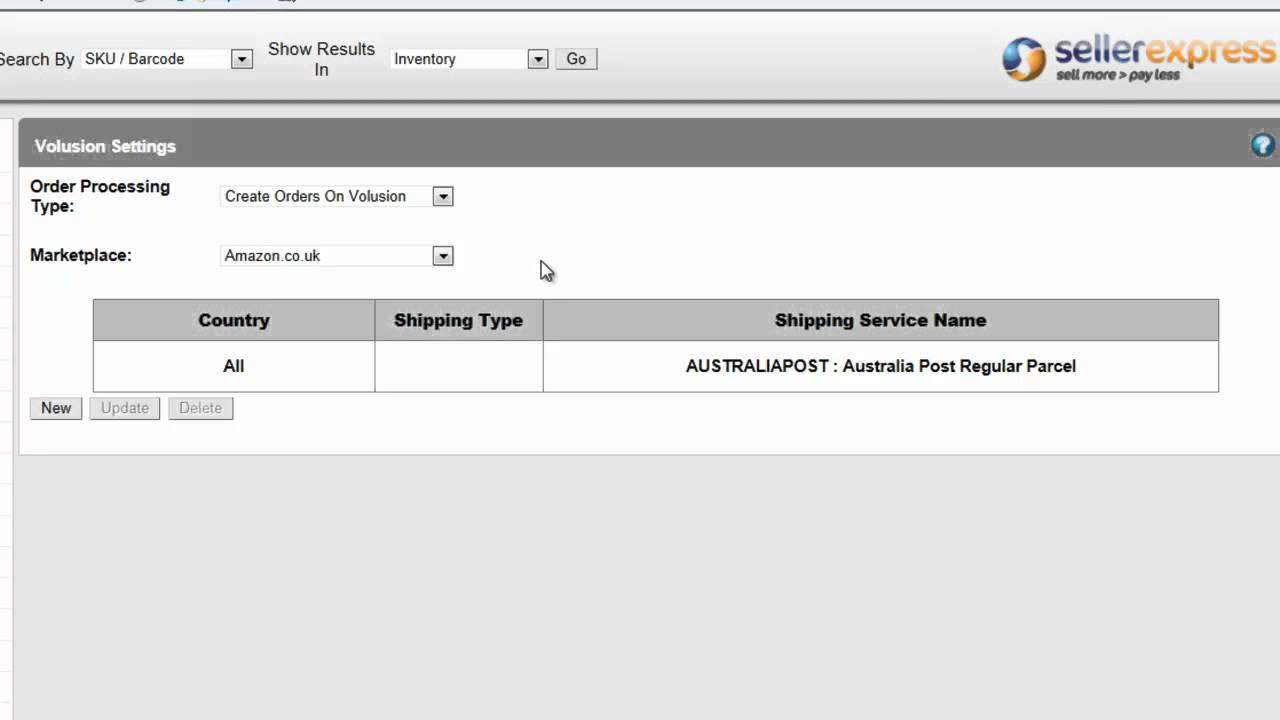Select the Australia Post Regular Parcel cell
Screen dimensions: 1280x720
881,366
